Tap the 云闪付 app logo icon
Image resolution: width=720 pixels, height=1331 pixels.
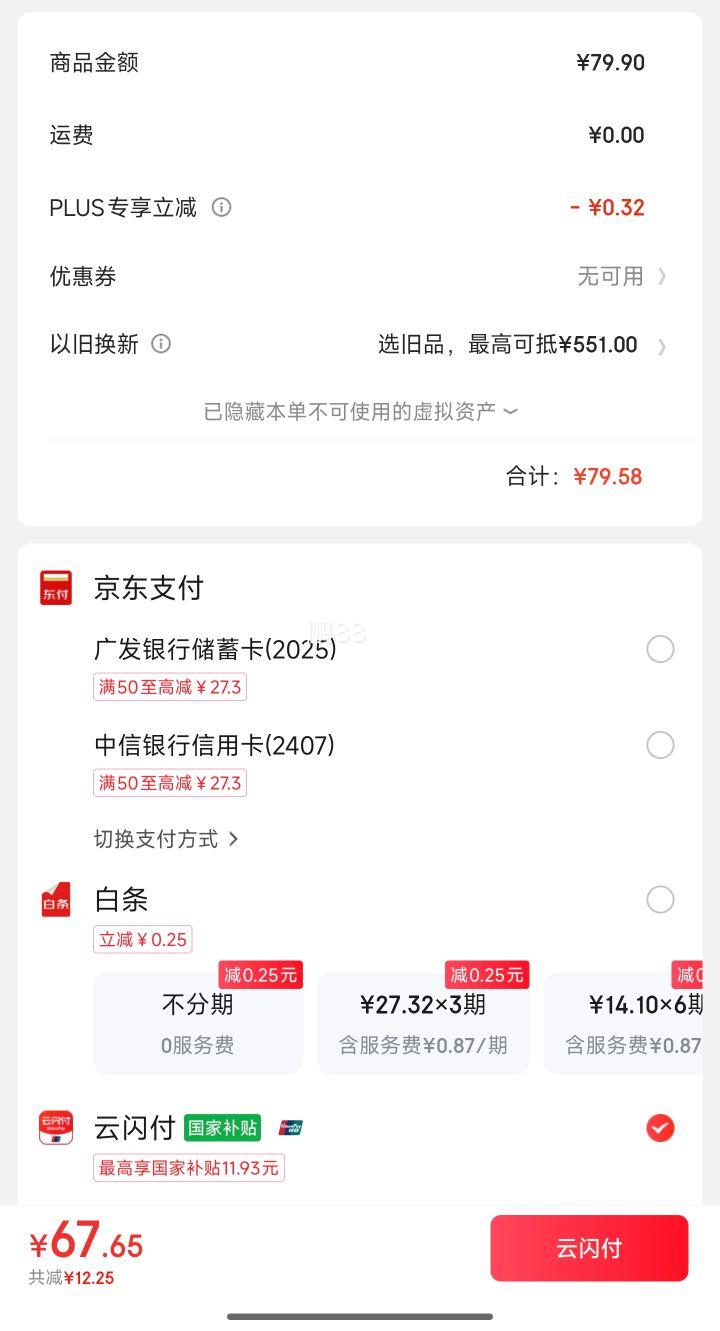pos(56,1128)
